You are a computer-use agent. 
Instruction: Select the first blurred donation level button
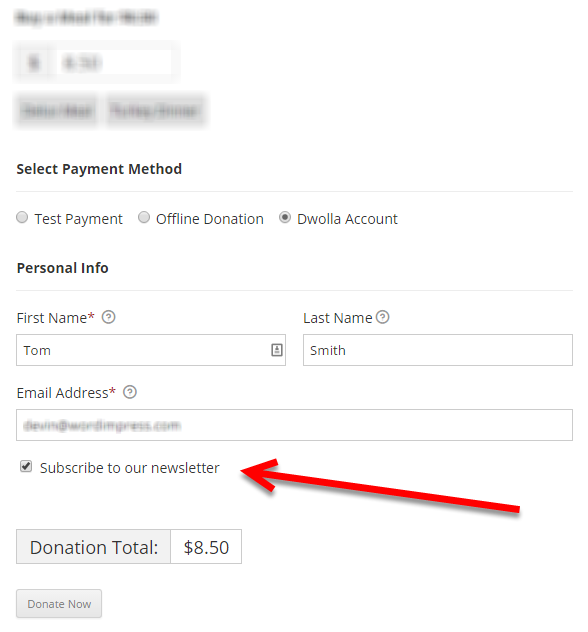click(57, 110)
